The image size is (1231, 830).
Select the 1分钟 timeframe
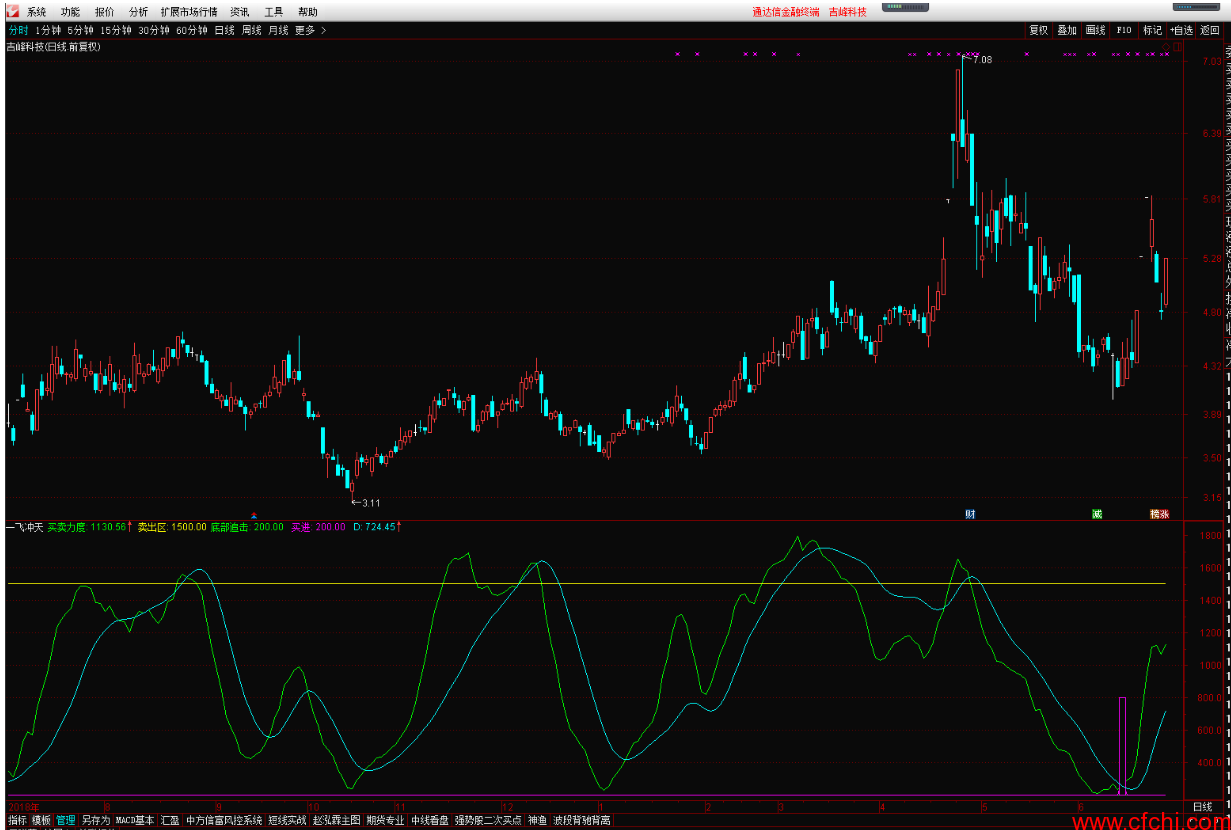[x=48, y=30]
